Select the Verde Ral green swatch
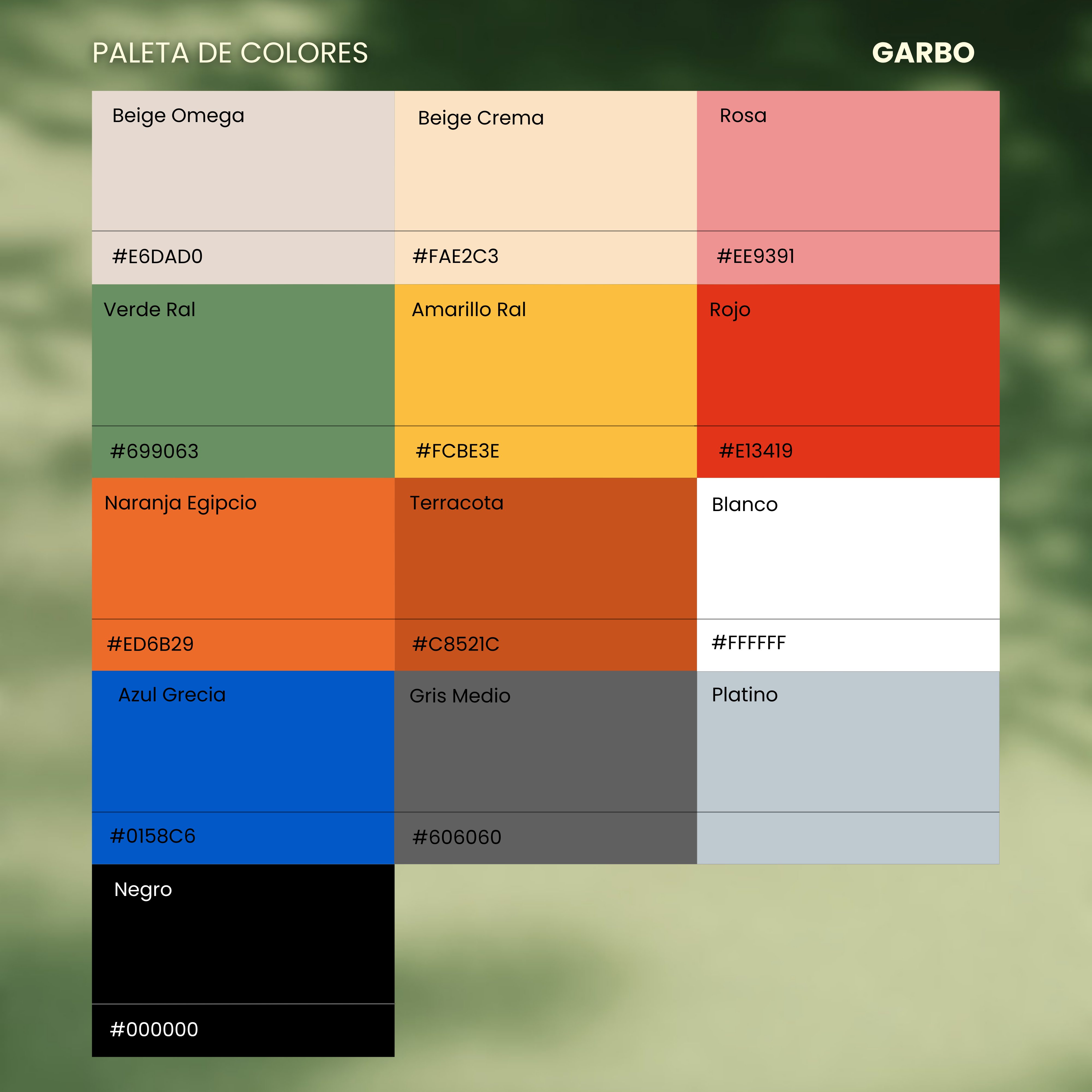Viewport: 1092px width, 1092px height. 243,381
